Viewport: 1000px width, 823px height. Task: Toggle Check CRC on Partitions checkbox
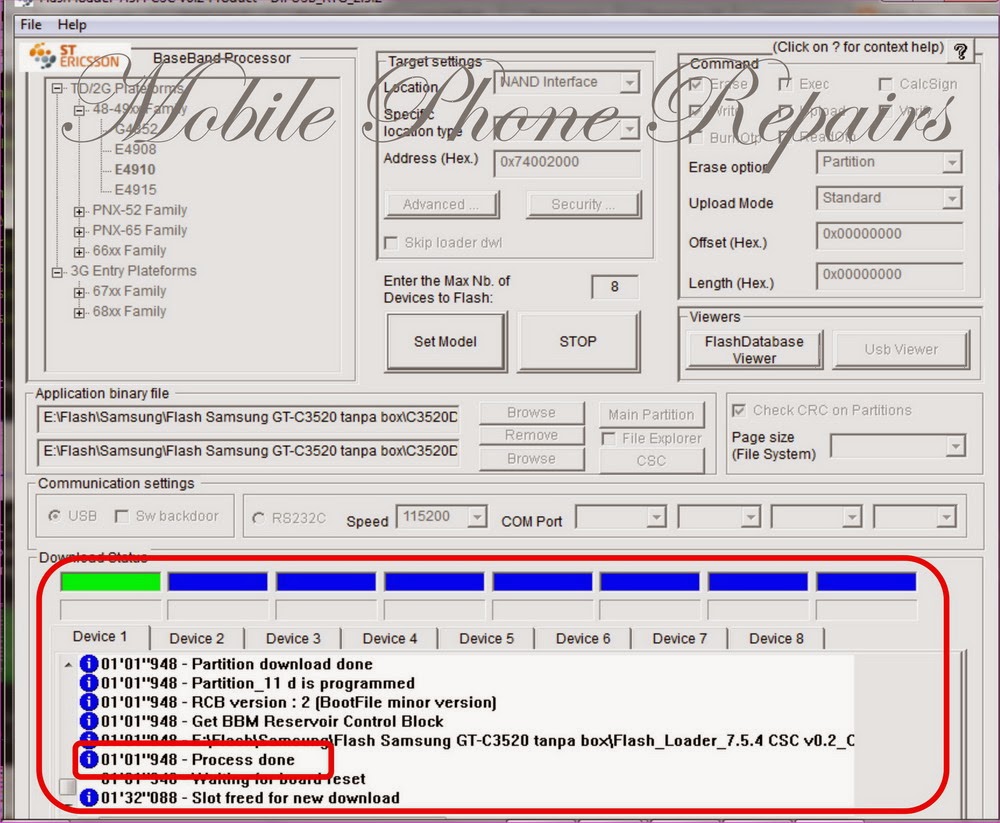[x=739, y=410]
